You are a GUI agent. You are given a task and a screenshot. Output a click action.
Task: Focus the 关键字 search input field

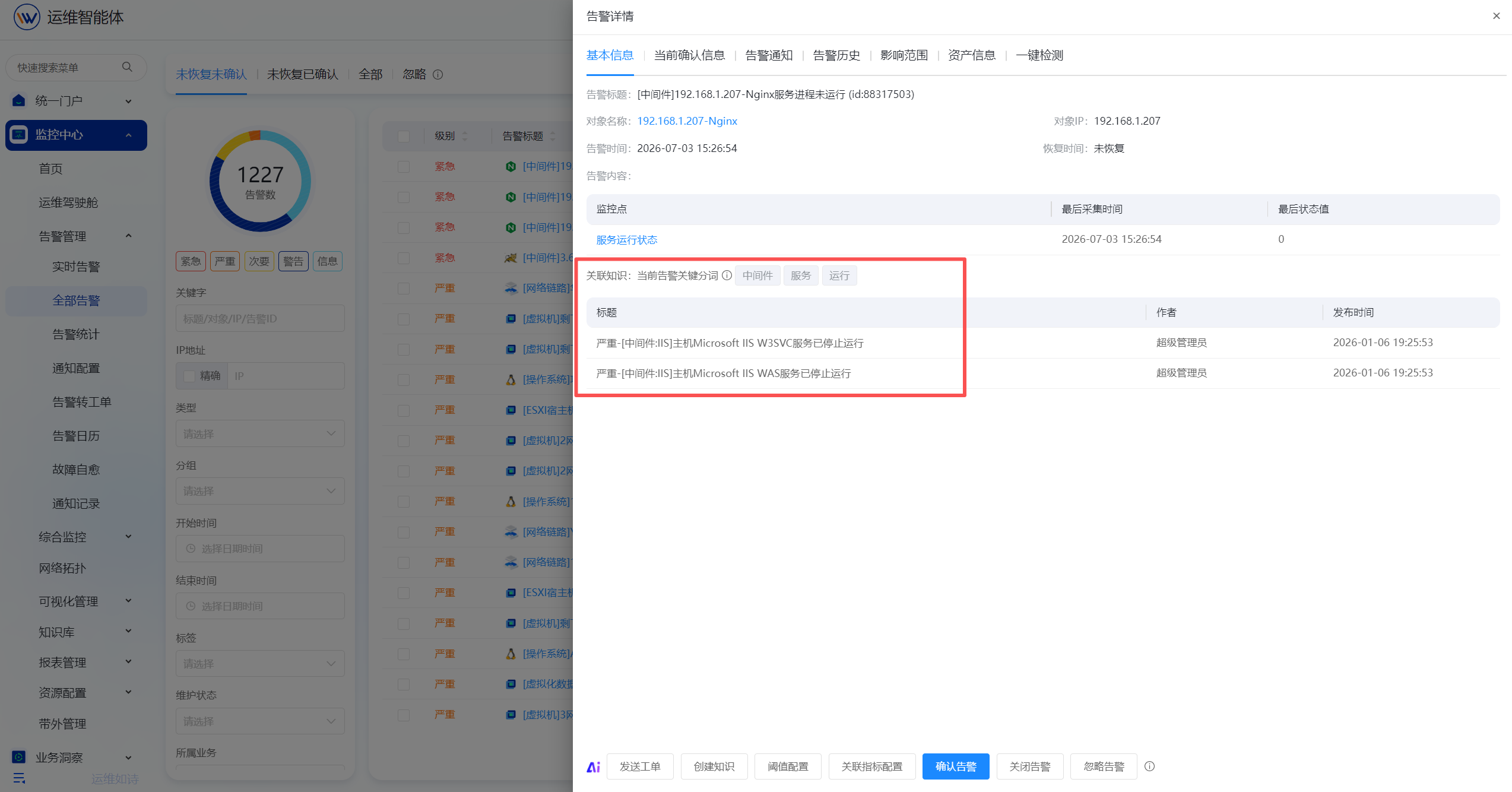click(x=260, y=319)
